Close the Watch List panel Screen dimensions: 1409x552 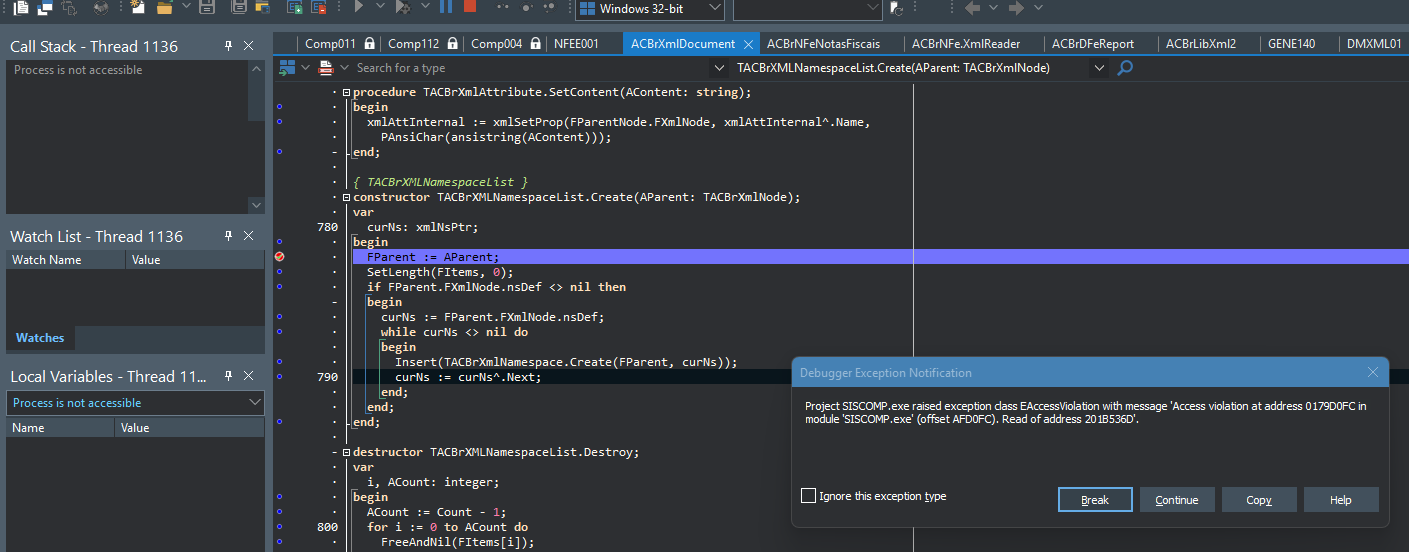[249, 236]
